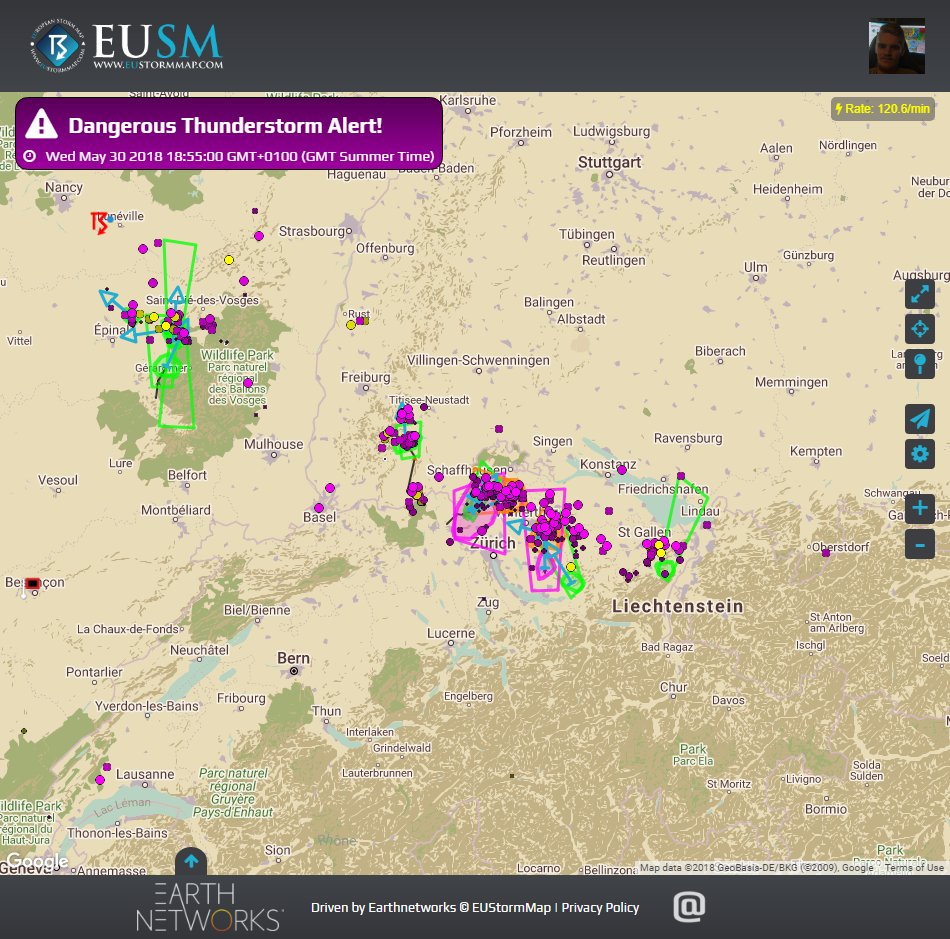
Task: Click the Google logo on map
Action: (x=36, y=861)
